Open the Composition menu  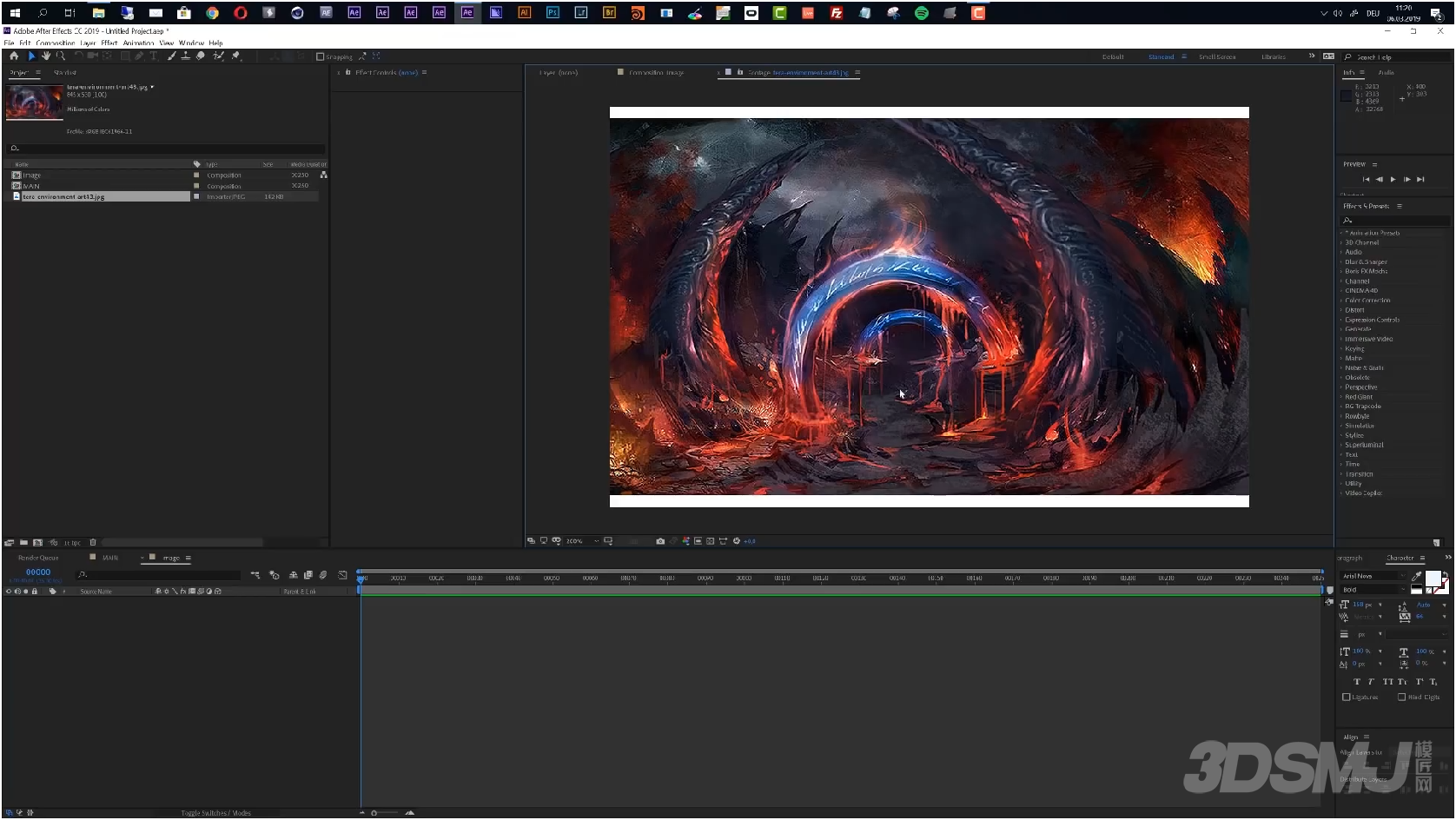click(55, 43)
